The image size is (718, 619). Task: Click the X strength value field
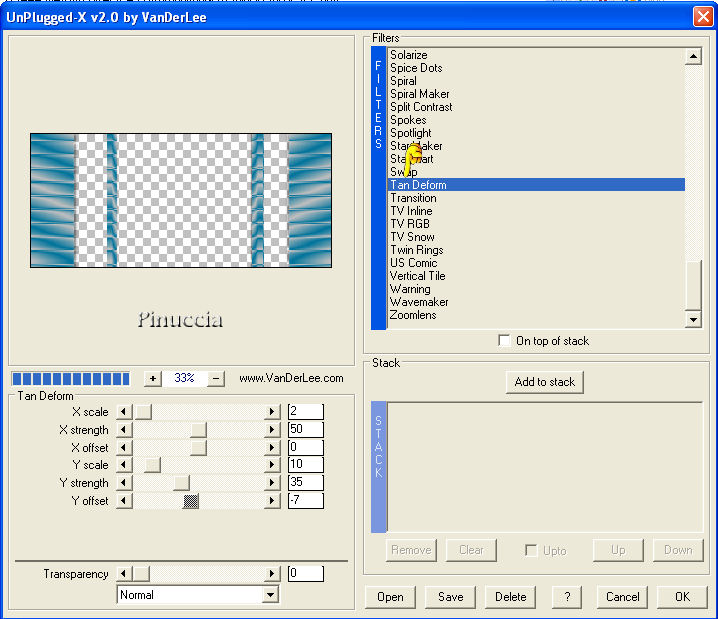(305, 430)
